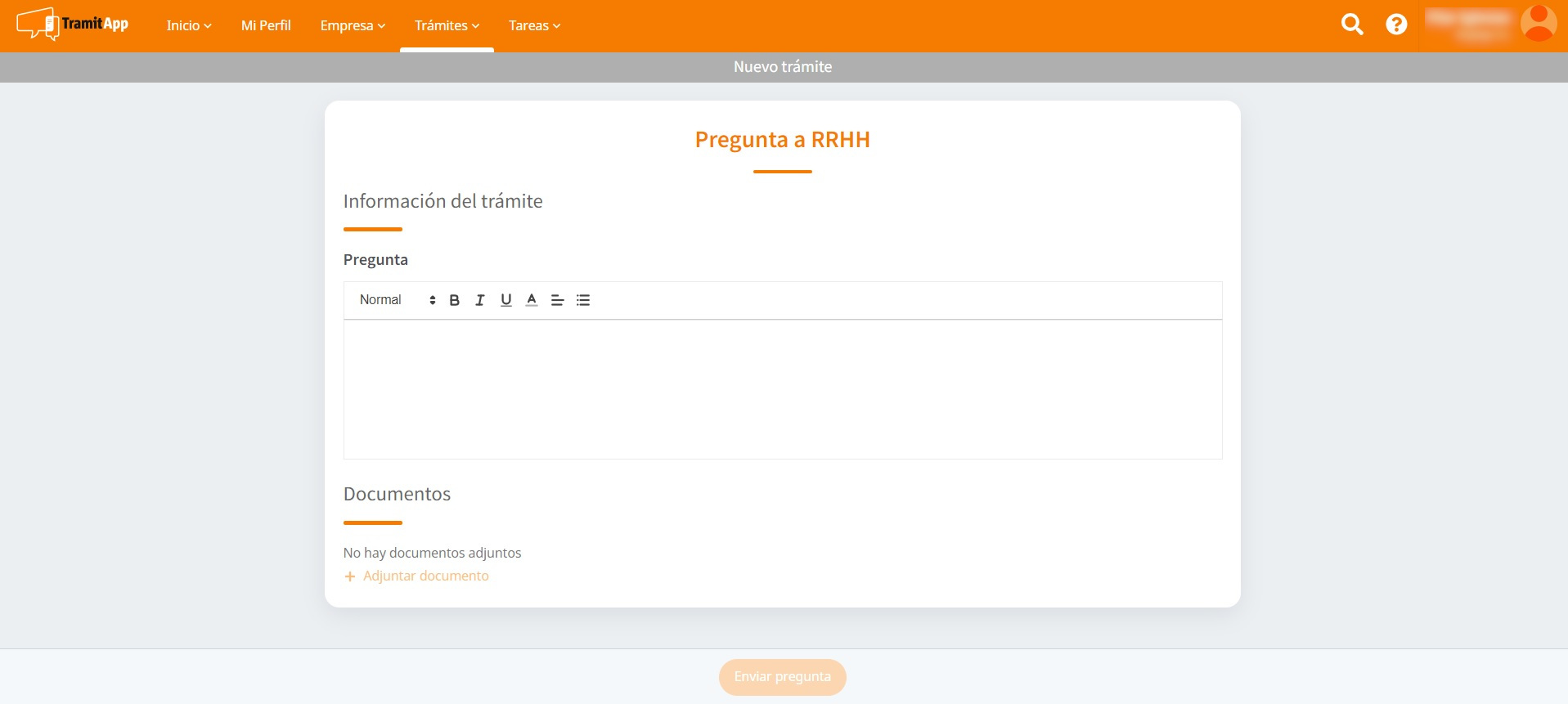
Task: Expand the Empresa menu
Action: (x=353, y=25)
